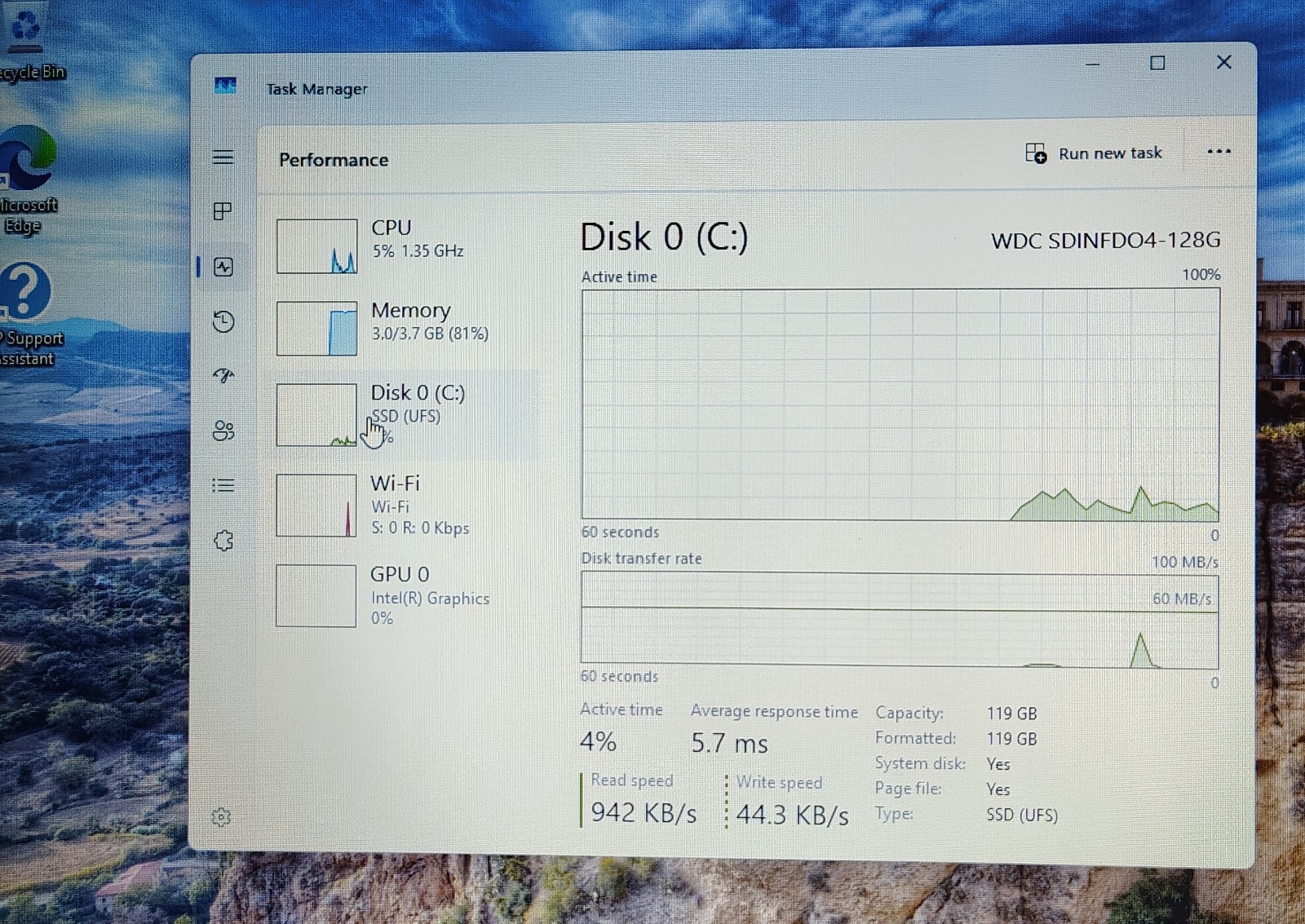Open the Startup apps icon

(223, 376)
